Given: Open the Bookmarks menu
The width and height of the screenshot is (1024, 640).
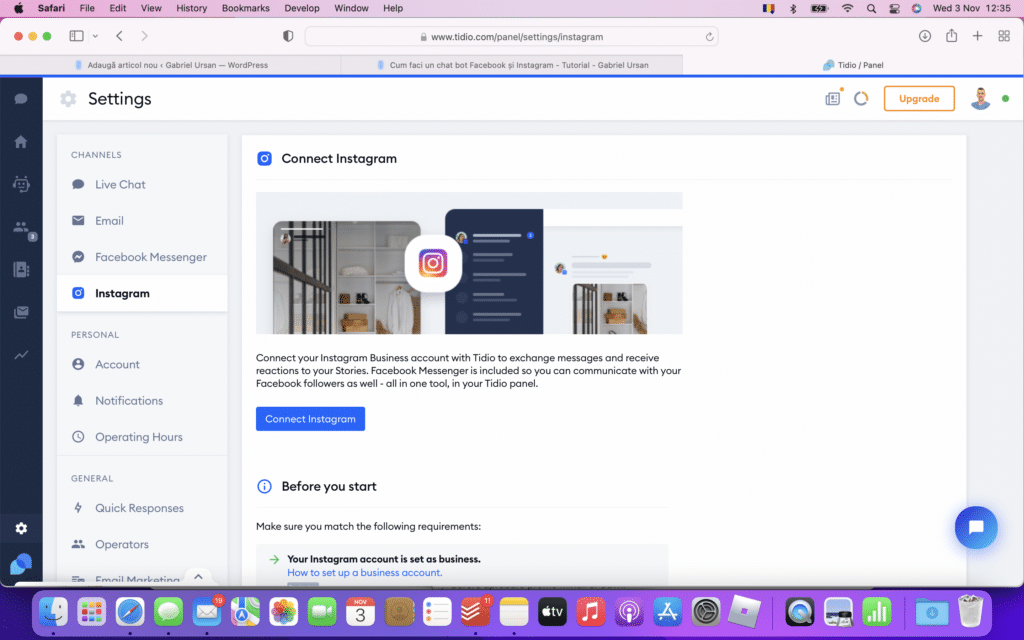Looking at the screenshot, I should click(x=246, y=8).
